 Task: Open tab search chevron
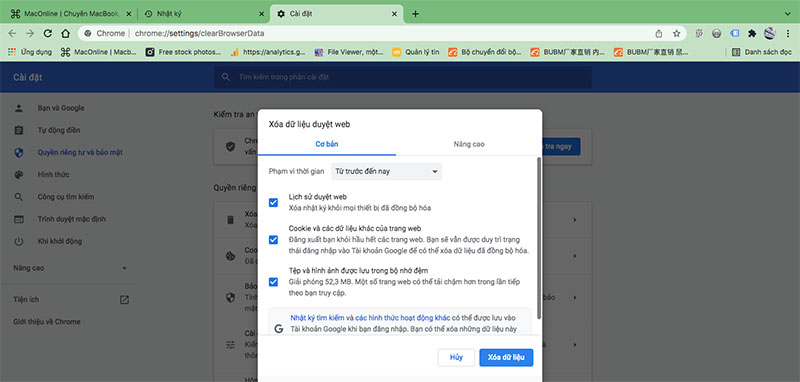tap(788, 14)
